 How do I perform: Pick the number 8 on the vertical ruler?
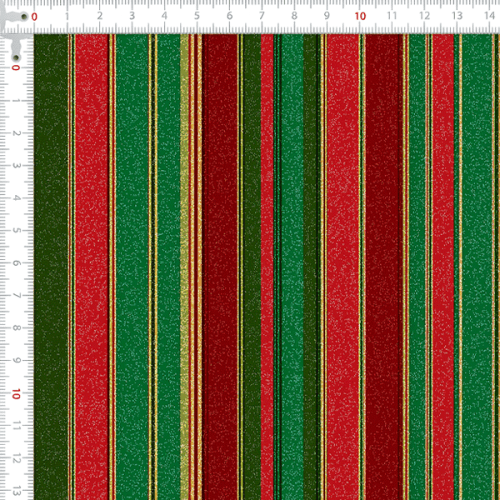pyautogui.click(x=16, y=328)
